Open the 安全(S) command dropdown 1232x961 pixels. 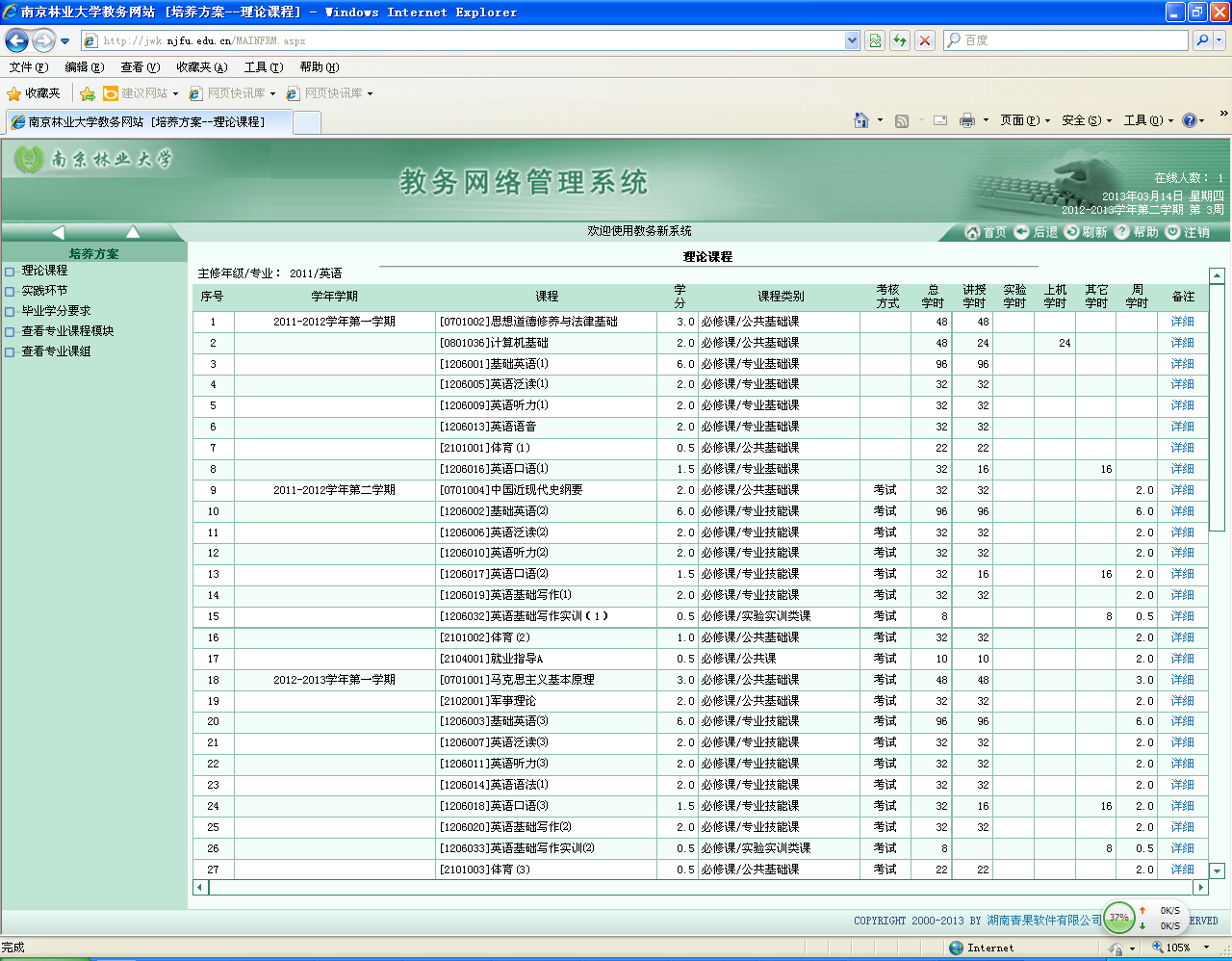click(1087, 120)
